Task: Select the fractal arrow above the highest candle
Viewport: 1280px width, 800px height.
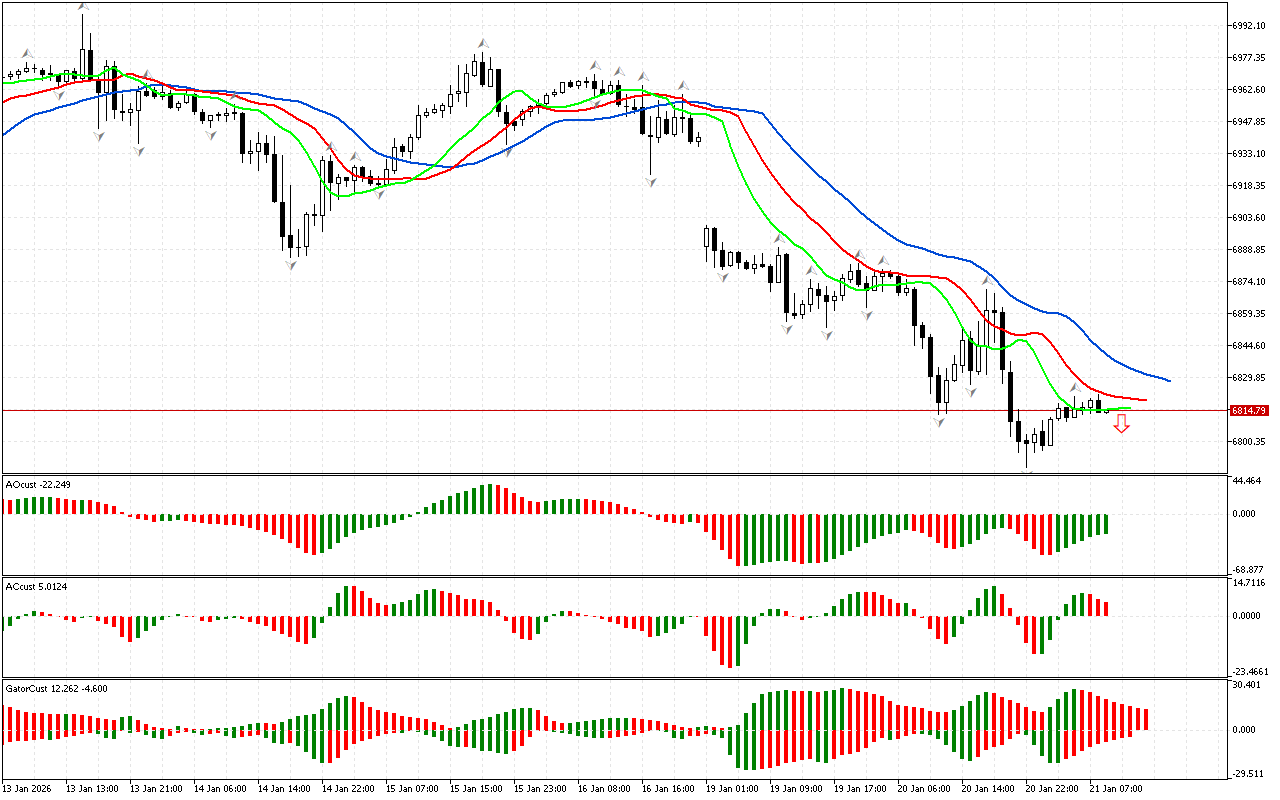Action: [82, 7]
